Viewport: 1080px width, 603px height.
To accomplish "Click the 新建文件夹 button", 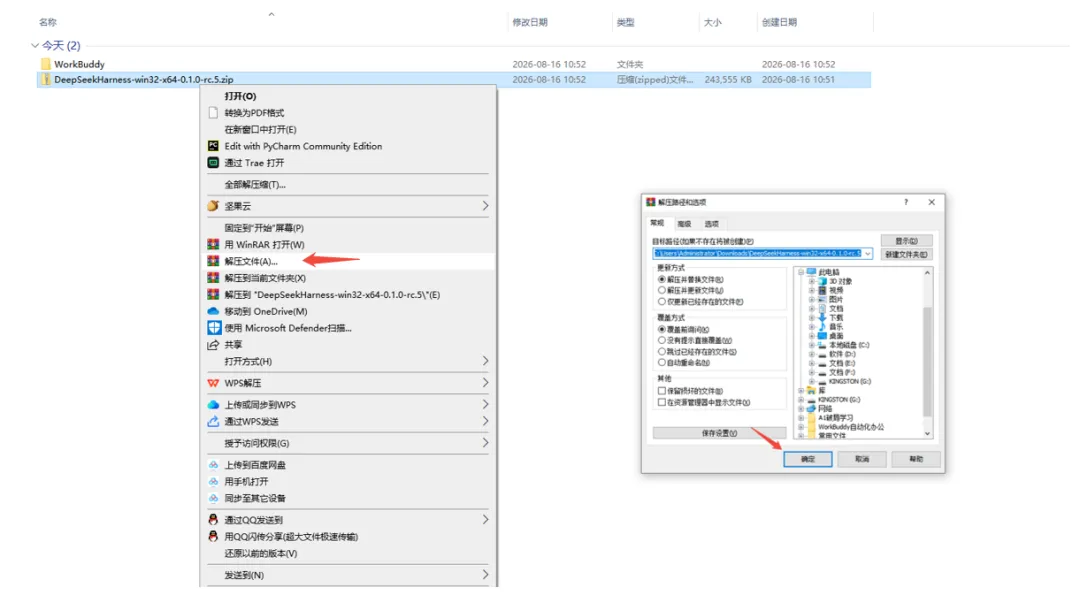I will (x=906, y=254).
